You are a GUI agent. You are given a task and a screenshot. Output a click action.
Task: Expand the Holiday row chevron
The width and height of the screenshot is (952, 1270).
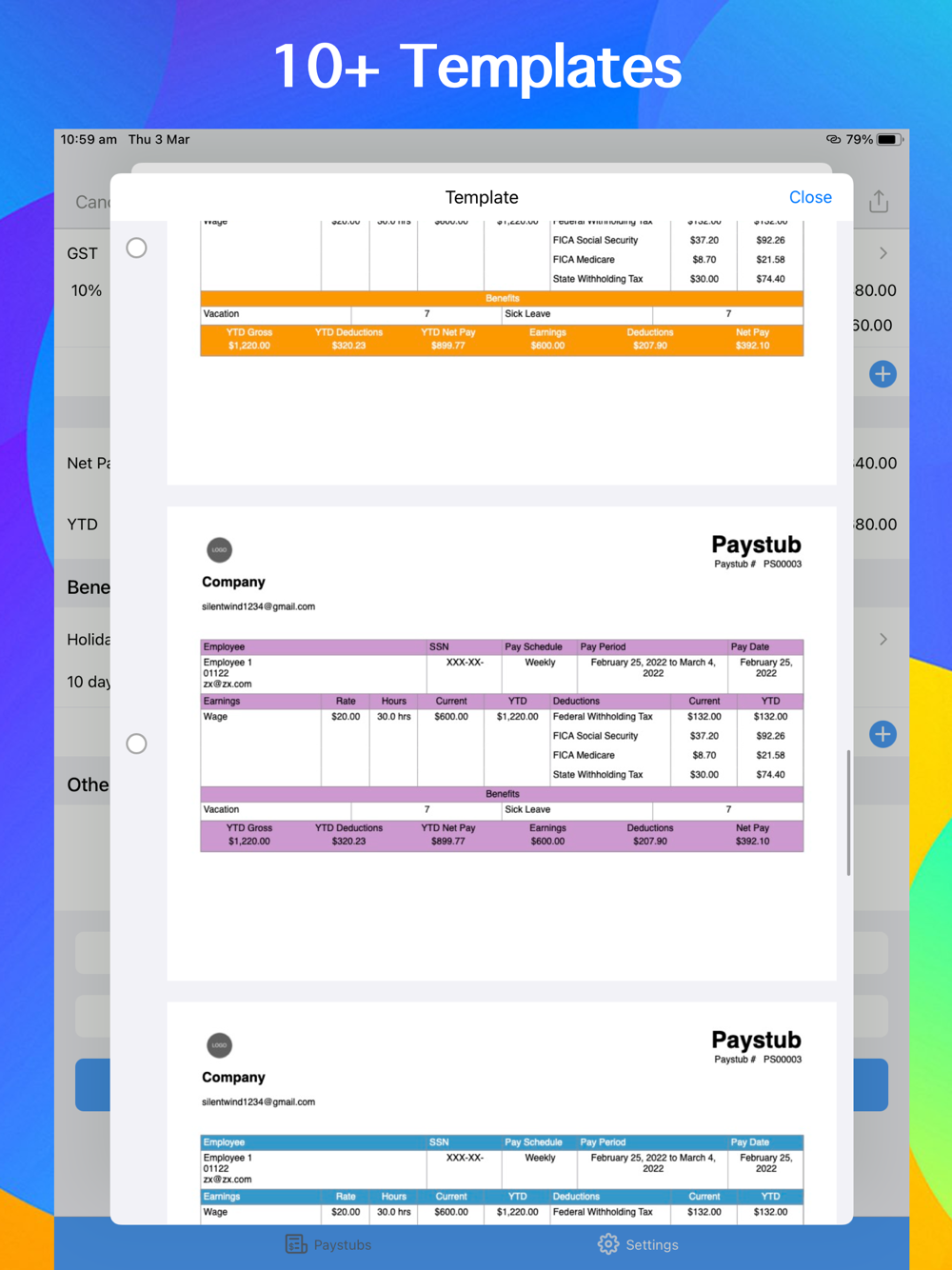pos(883,639)
